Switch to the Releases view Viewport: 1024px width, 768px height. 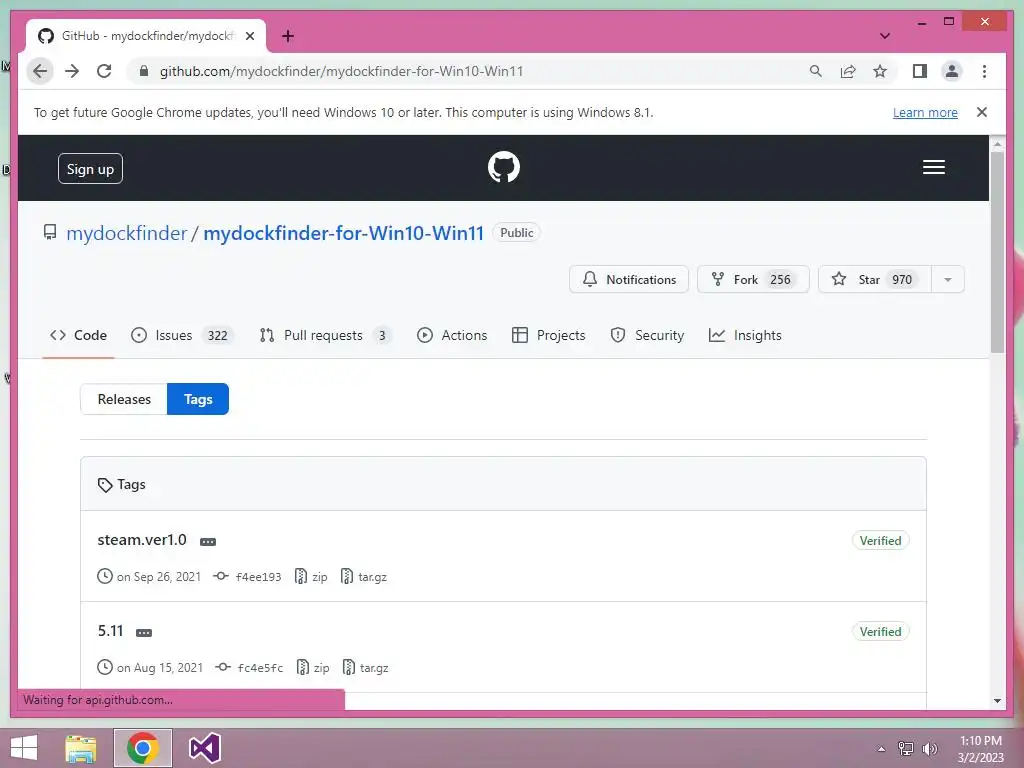pyautogui.click(x=124, y=399)
